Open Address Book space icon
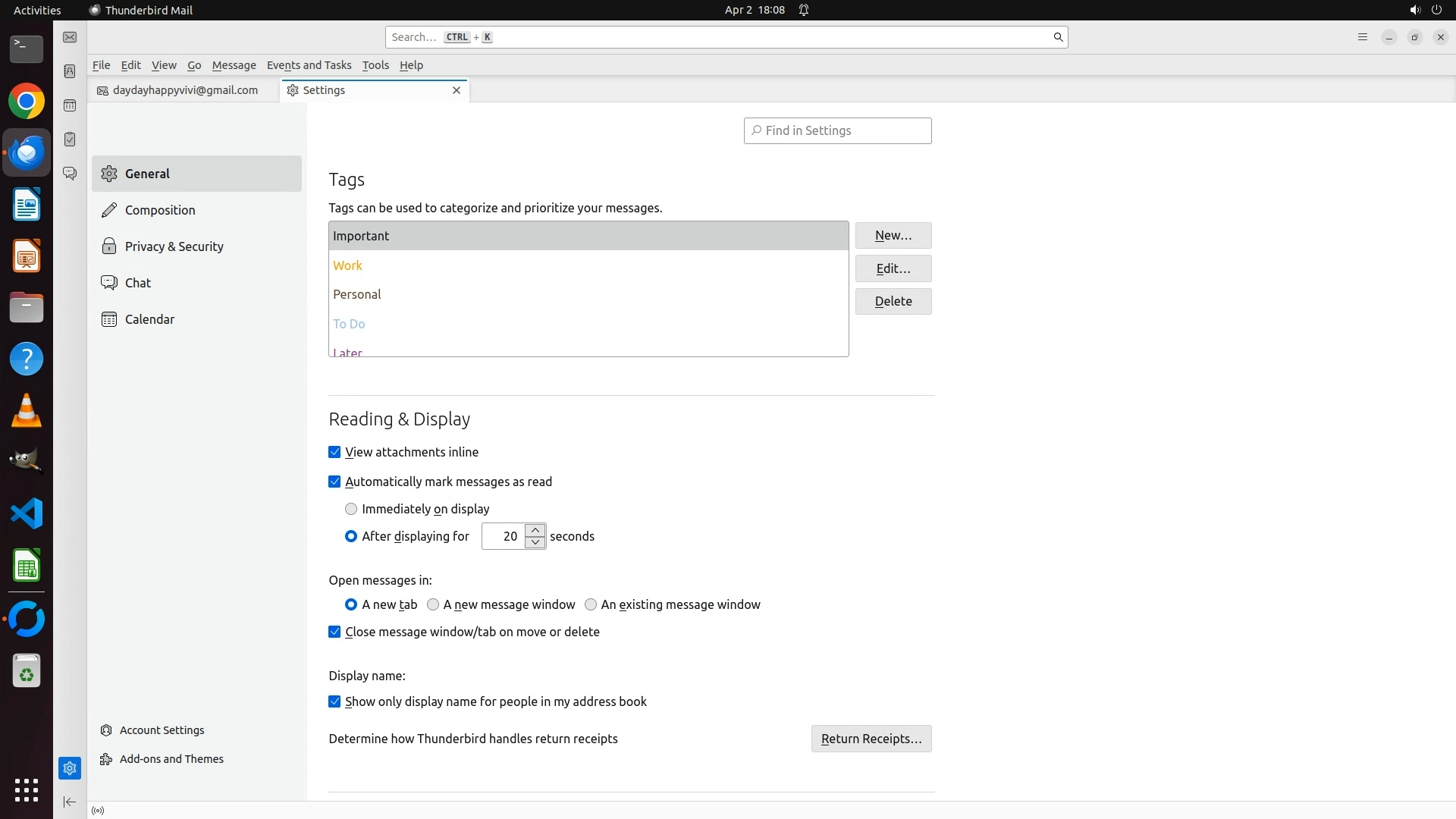Viewport: 1456px width, 819px height. click(x=70, y=71)
